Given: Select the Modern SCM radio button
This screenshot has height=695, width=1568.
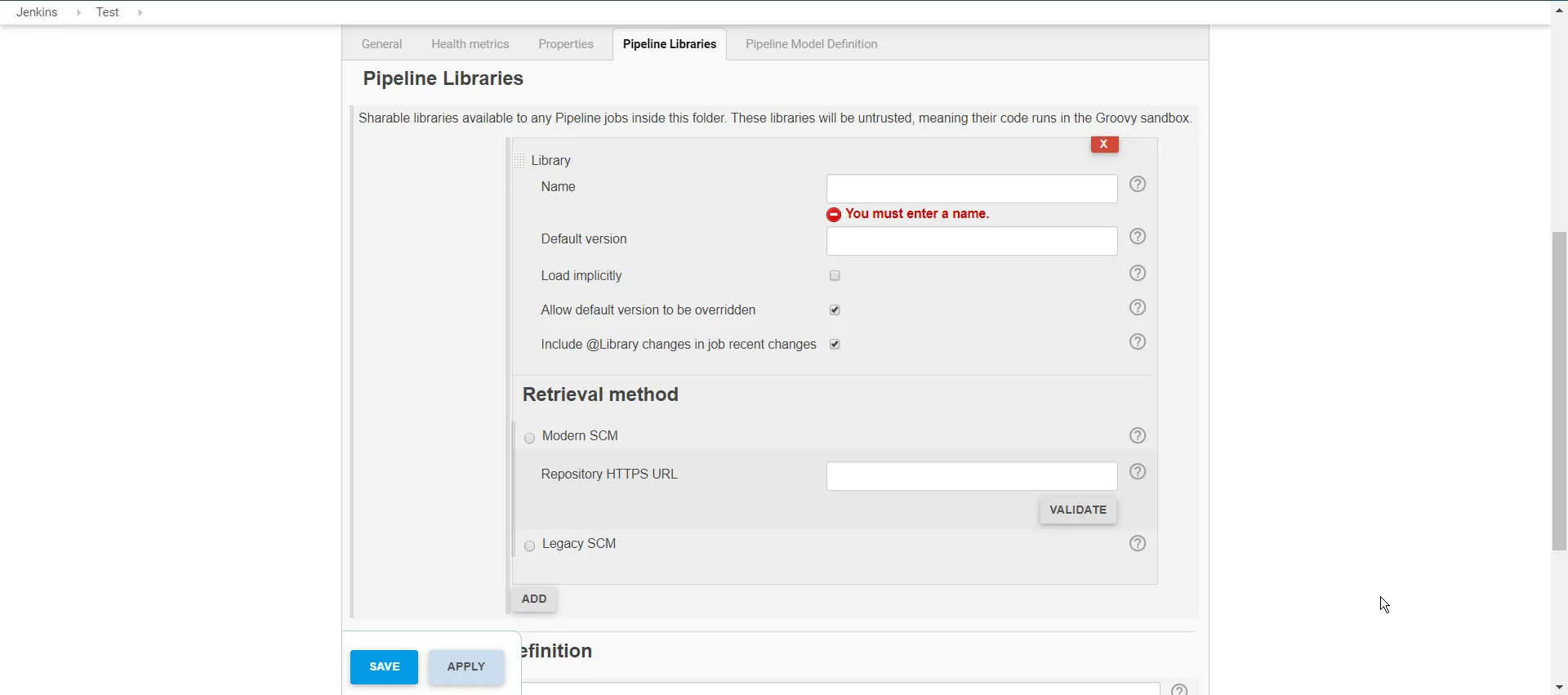Looking at the screenshot, I should click(x=530, y=439).
